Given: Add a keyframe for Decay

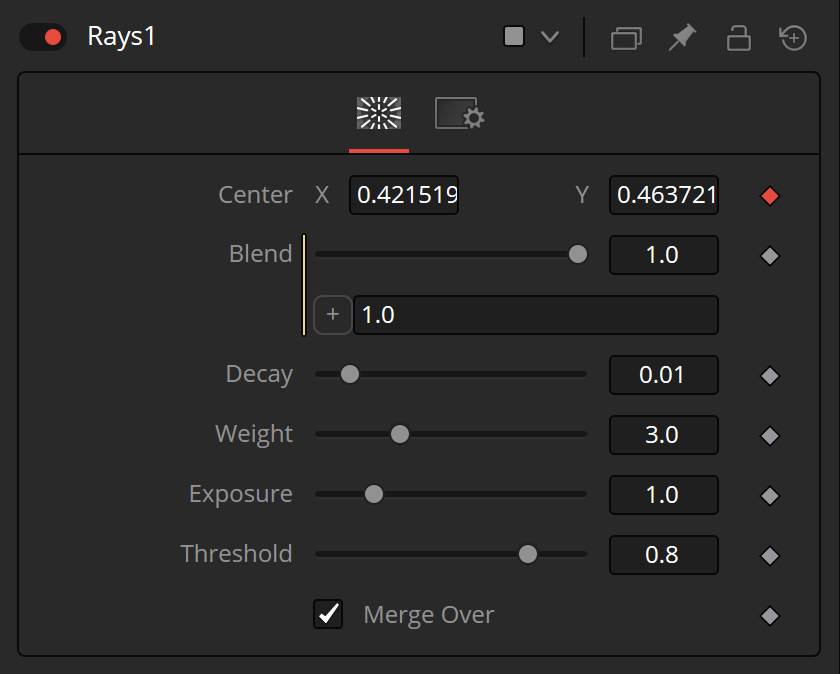Looking at the screenshot, I should 770,376.
